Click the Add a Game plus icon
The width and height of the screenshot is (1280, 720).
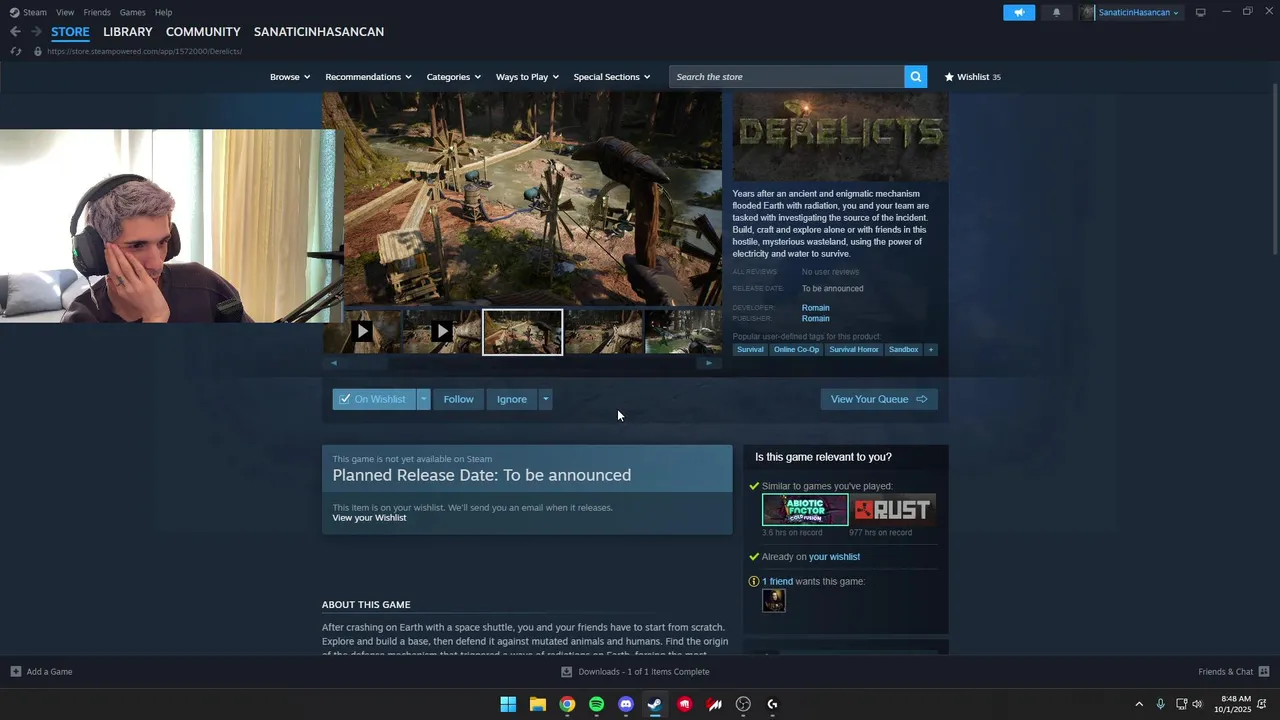[15, 672]
